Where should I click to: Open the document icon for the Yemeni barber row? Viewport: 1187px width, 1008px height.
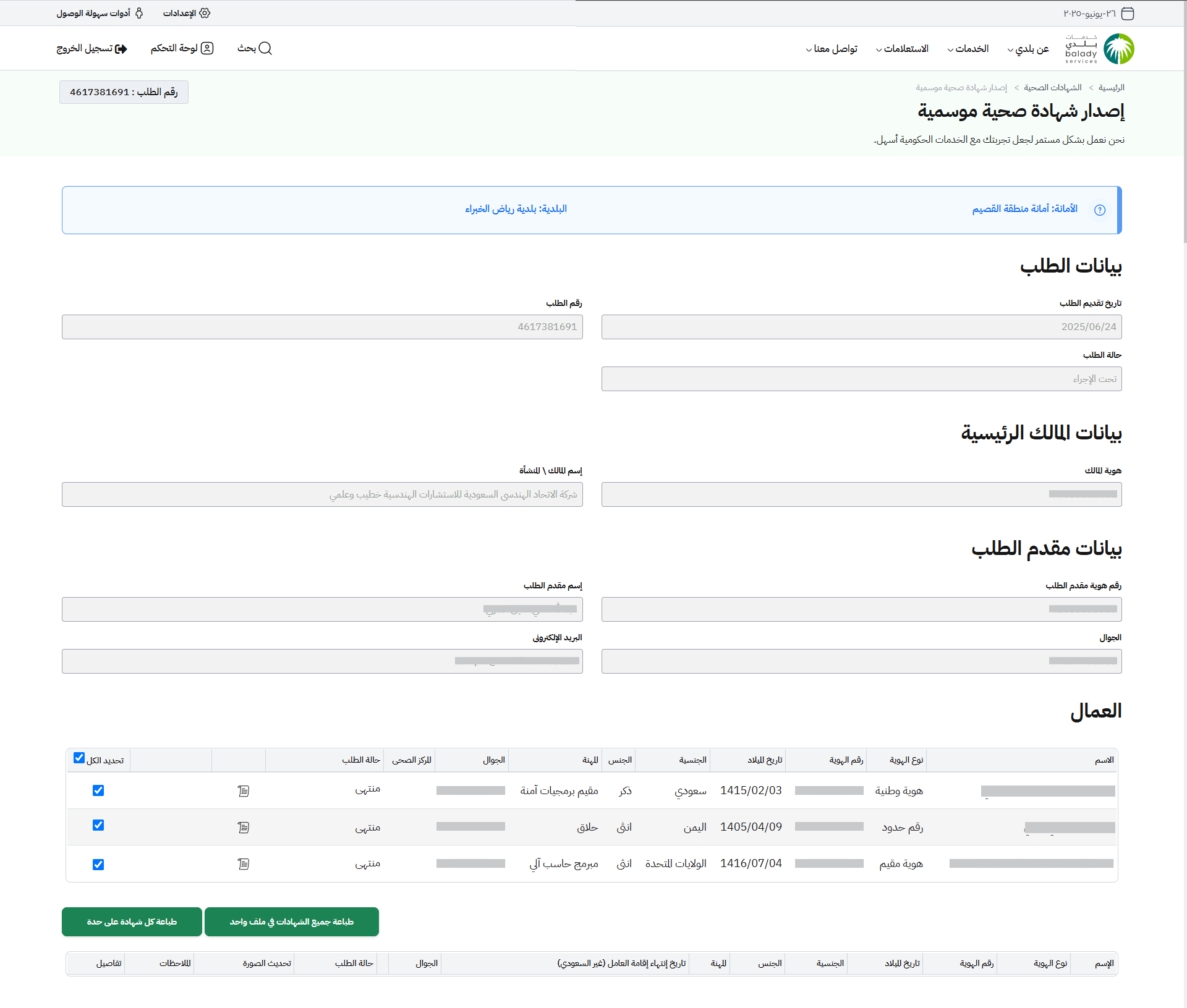(x=244, y=828)
